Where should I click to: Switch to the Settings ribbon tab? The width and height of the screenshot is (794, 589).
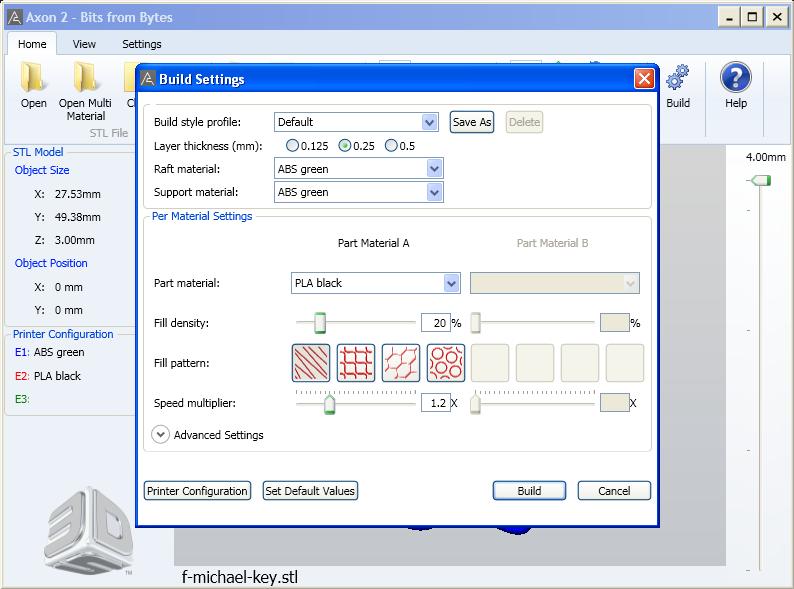[142, 44]
